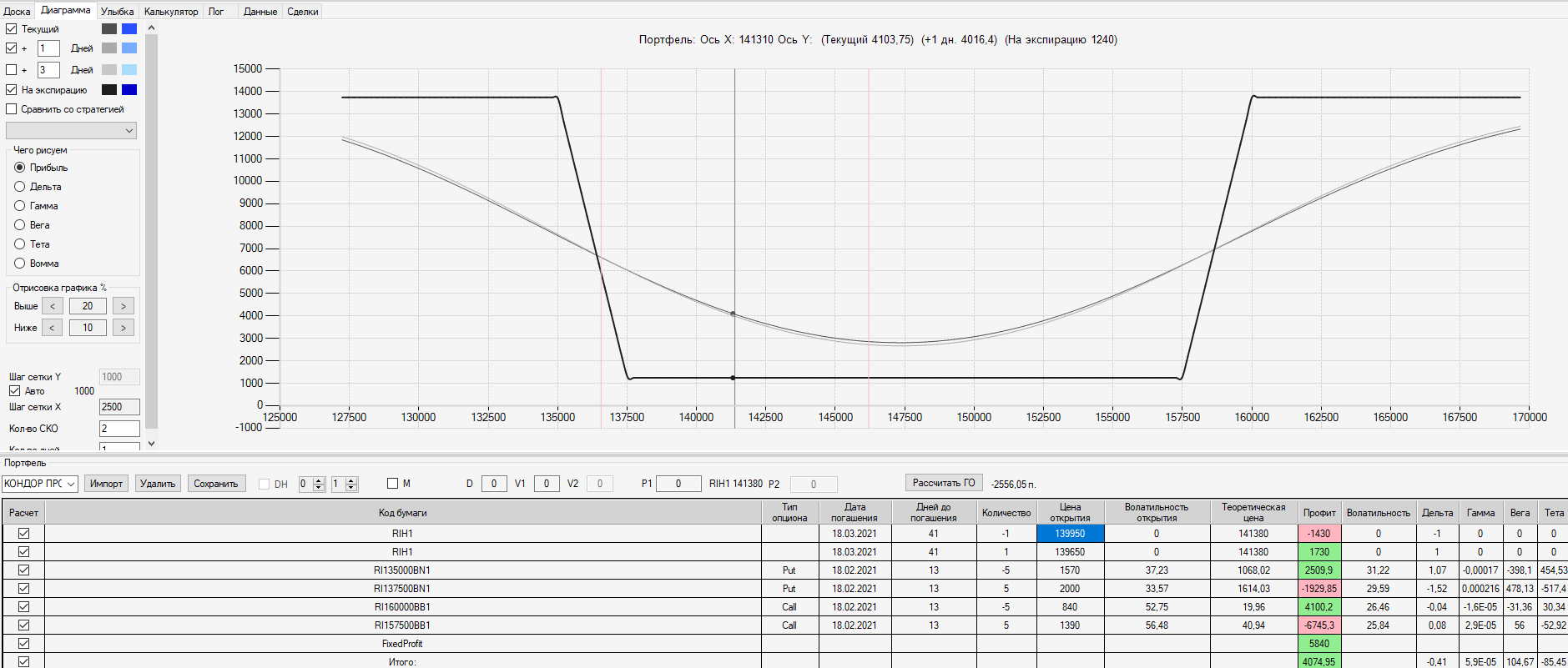This screenshot has height=668, width=1568.
Task: Choose the Тета radio button
Action: click(x=20, y=244)
